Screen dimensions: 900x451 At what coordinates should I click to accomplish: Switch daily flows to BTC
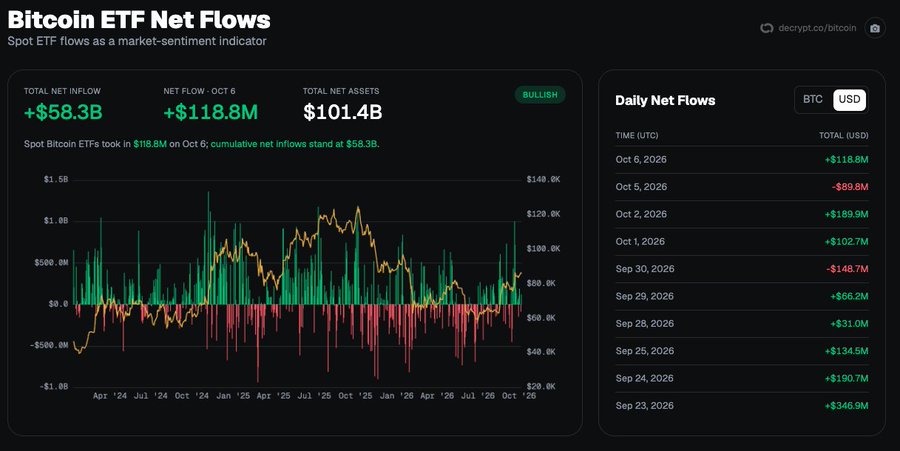(813, 99)
